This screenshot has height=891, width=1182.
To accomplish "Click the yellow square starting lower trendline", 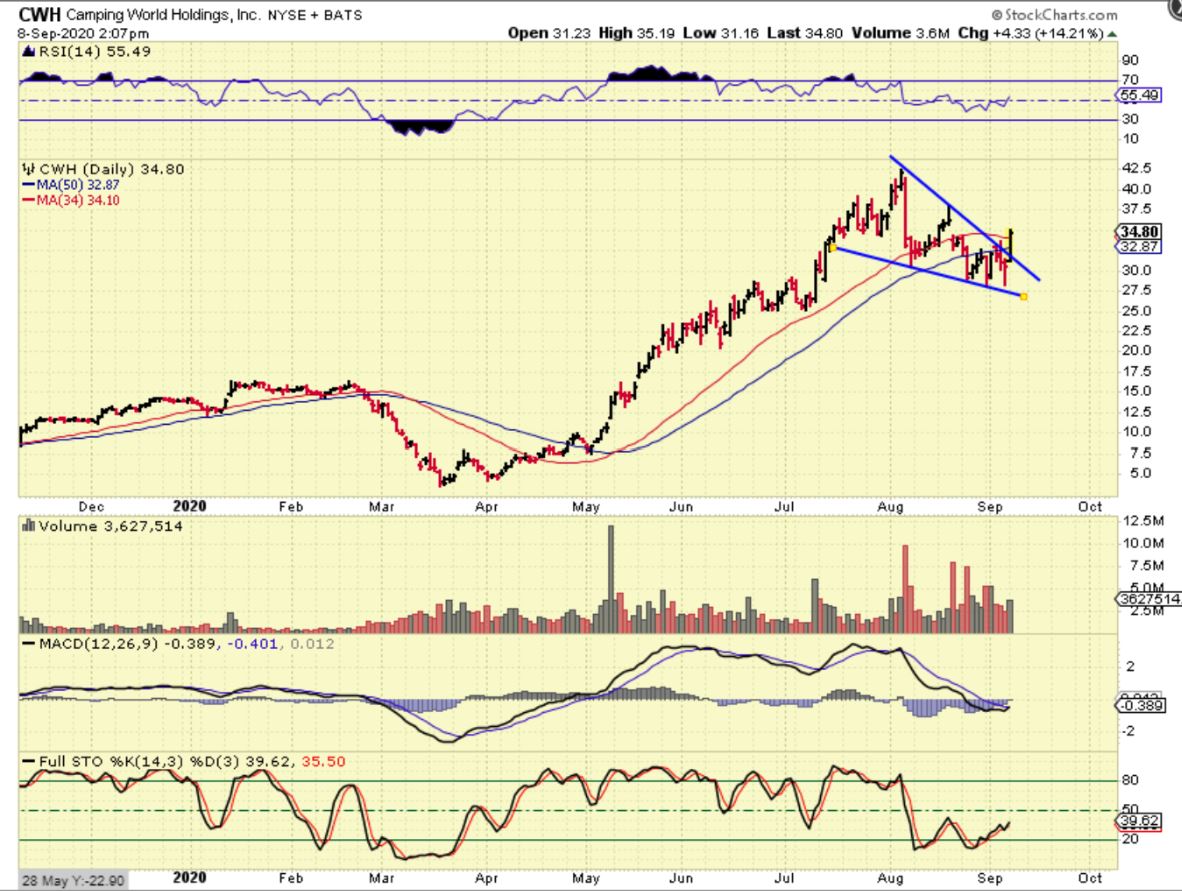I will 832,247.
